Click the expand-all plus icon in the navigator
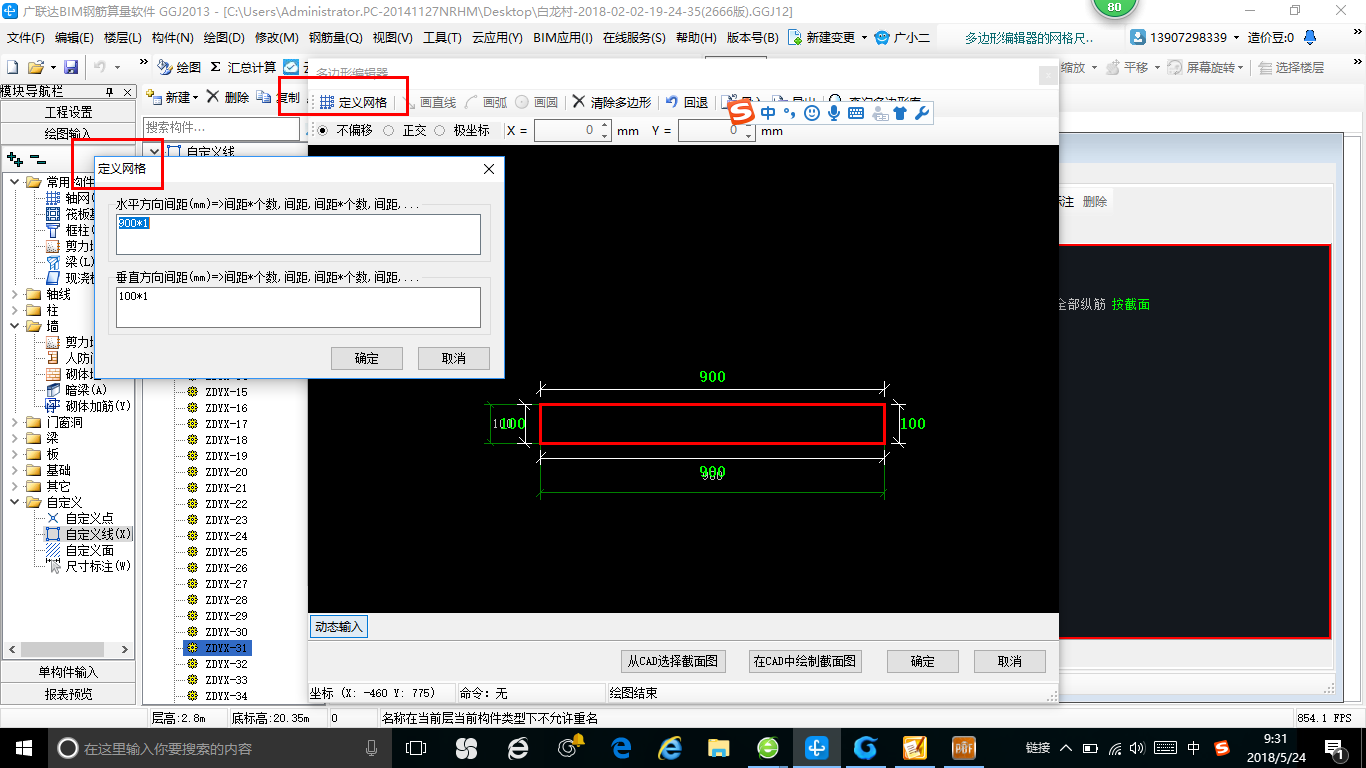1366x768 pixels. pos(14,159)
